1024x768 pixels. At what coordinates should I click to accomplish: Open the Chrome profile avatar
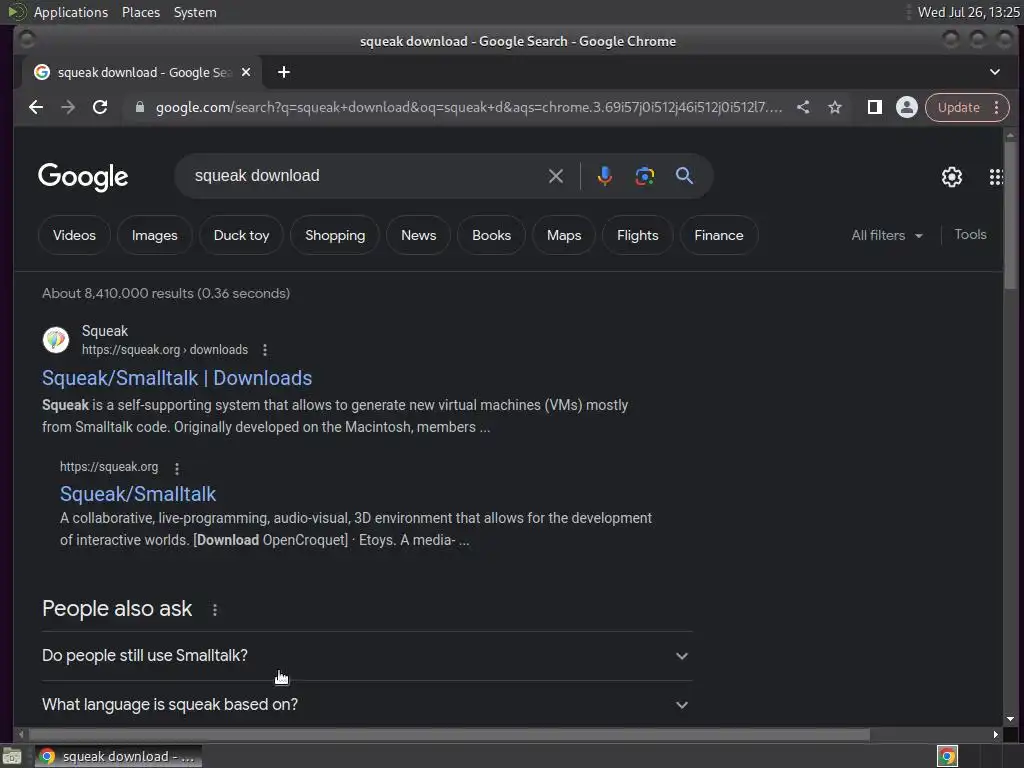click(906, 107)
